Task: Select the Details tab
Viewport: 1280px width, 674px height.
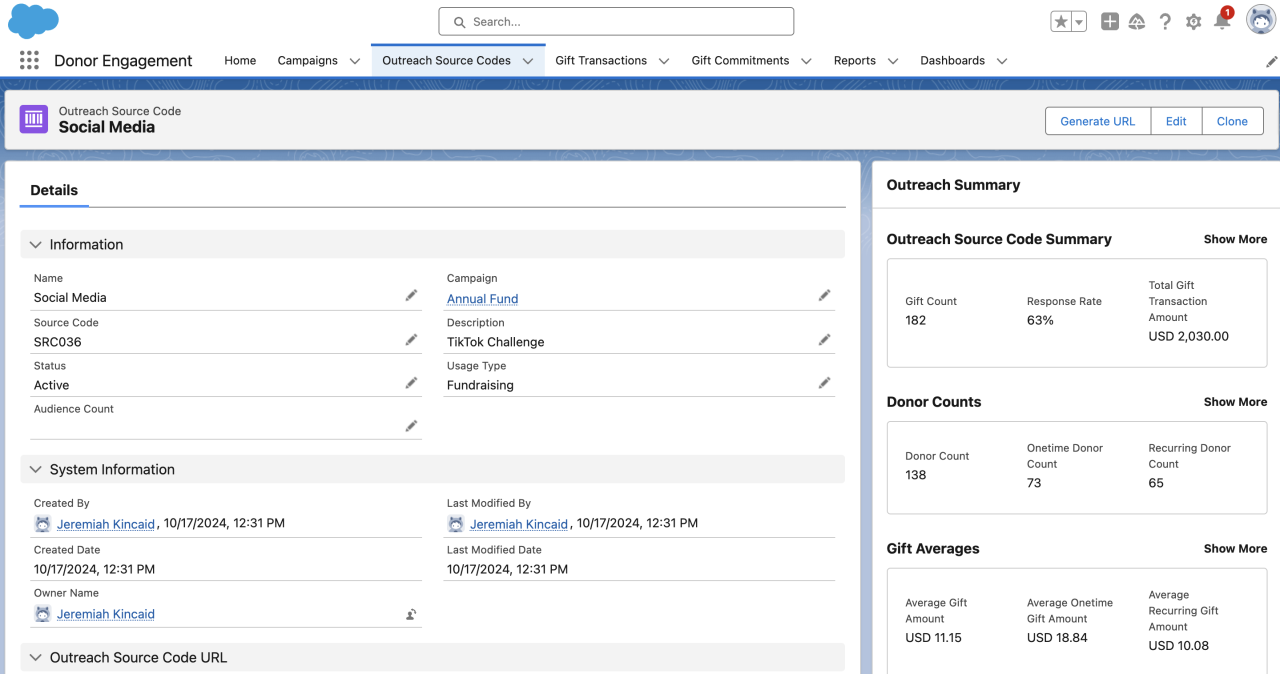Action: click(x=54, y=190)
